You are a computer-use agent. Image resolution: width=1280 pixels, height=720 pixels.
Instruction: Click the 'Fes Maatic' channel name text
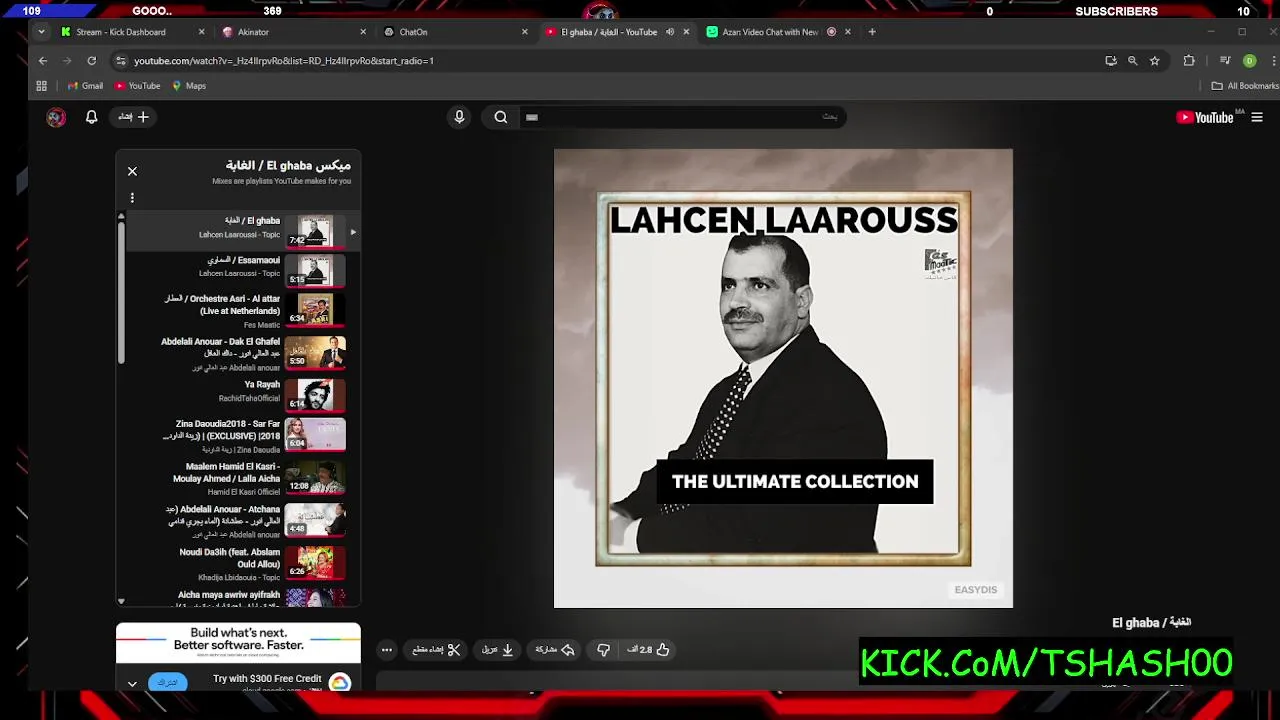tap(262, 325)
